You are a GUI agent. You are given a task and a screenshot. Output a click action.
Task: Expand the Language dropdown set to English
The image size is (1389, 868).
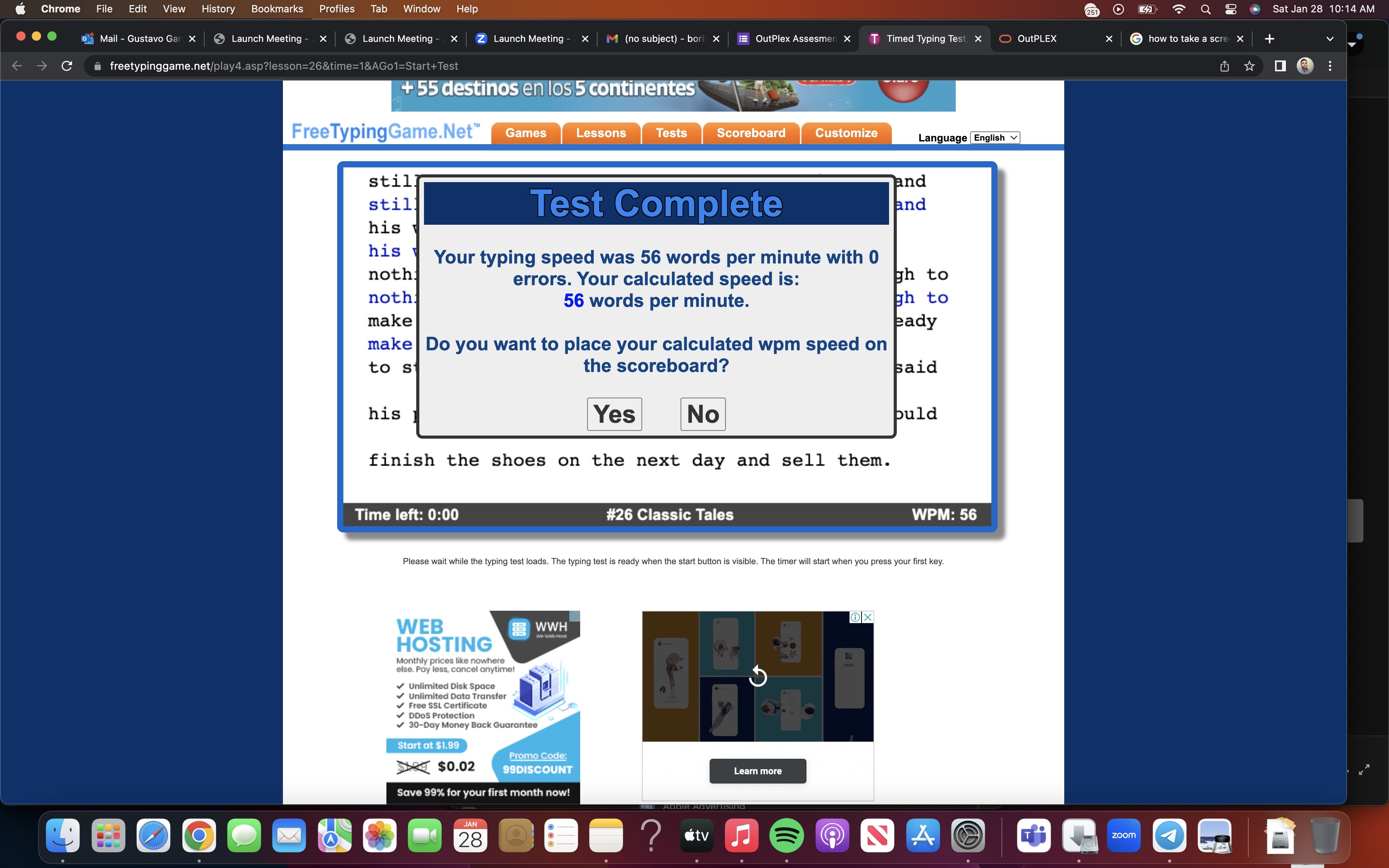(995, 138)
